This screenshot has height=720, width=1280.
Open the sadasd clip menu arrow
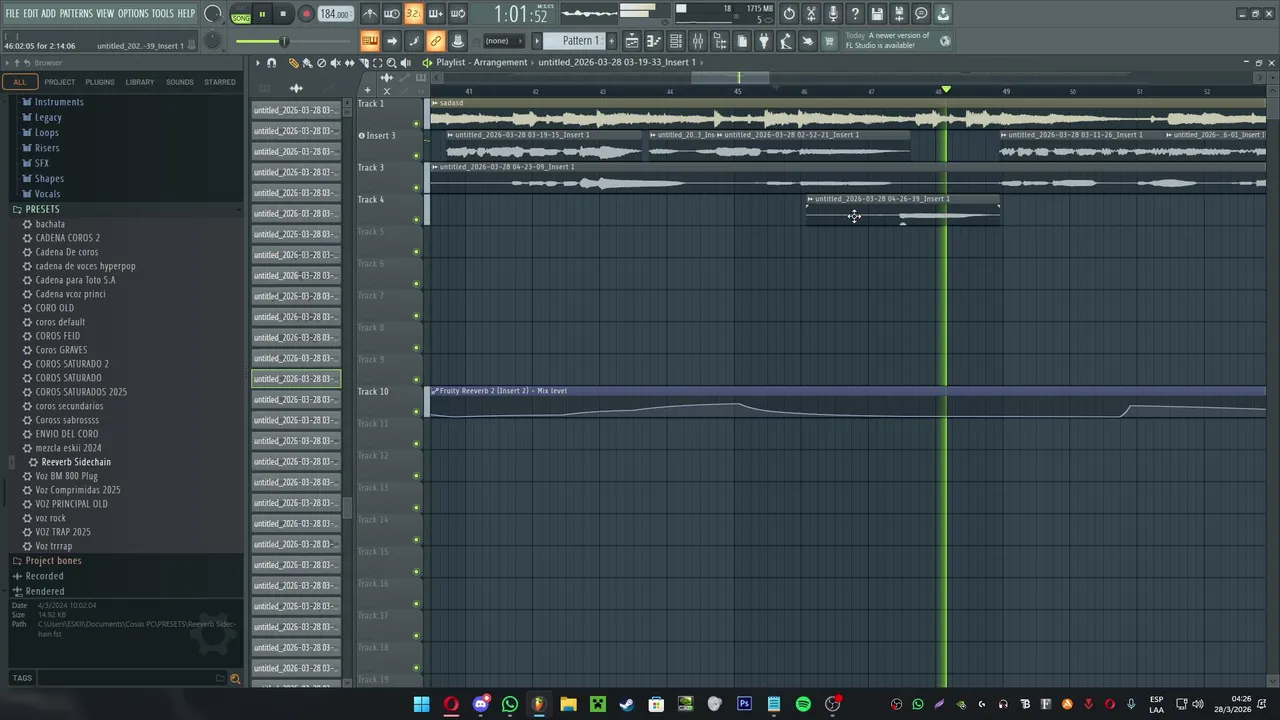pos(435,103)
